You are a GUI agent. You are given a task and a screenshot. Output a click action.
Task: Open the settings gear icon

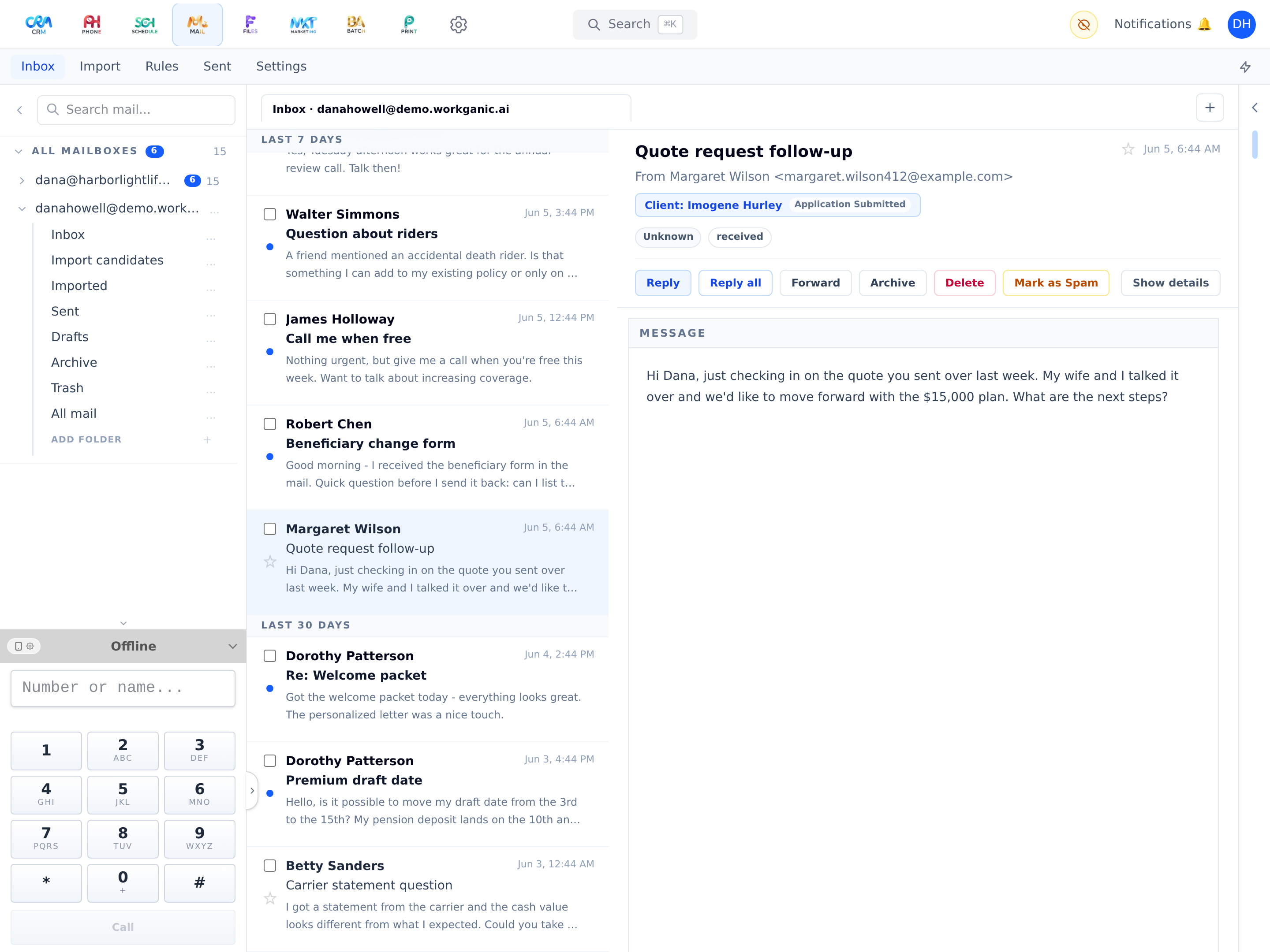coord(458,25)
